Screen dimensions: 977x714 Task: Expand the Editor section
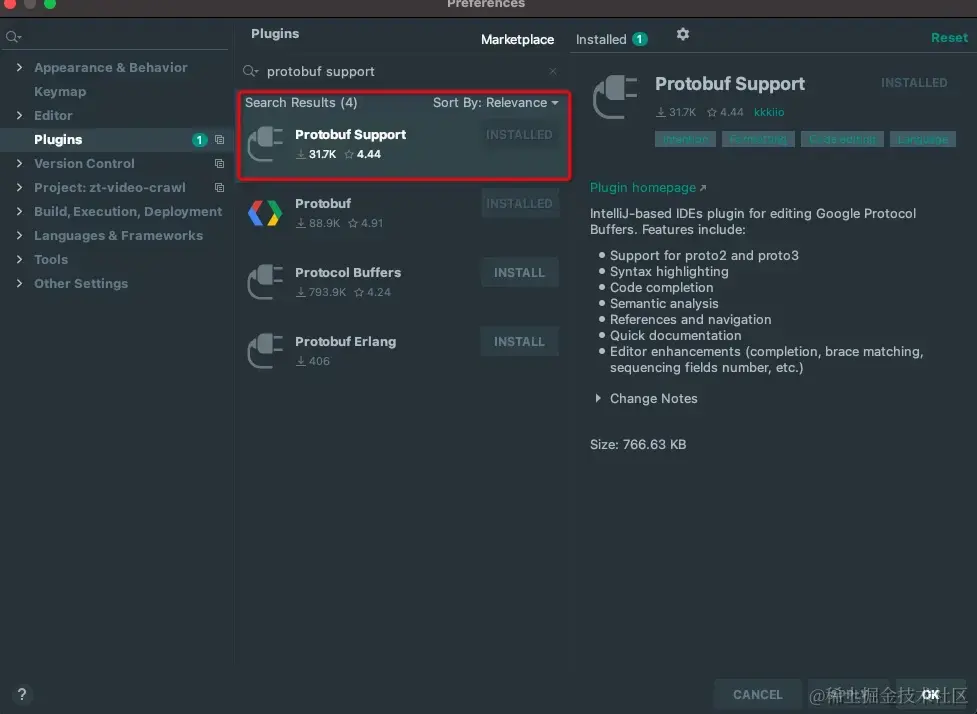point(19,115)
